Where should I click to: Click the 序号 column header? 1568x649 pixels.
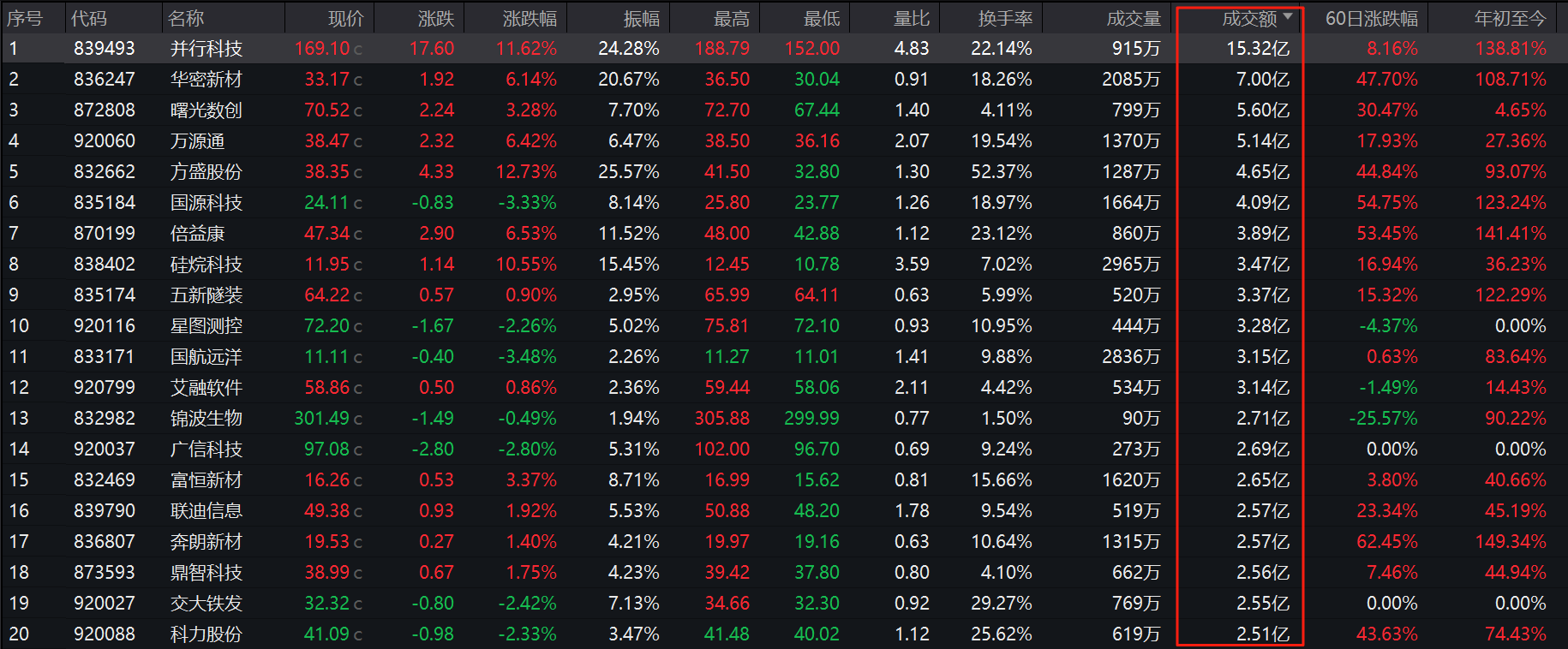point(25,18)
